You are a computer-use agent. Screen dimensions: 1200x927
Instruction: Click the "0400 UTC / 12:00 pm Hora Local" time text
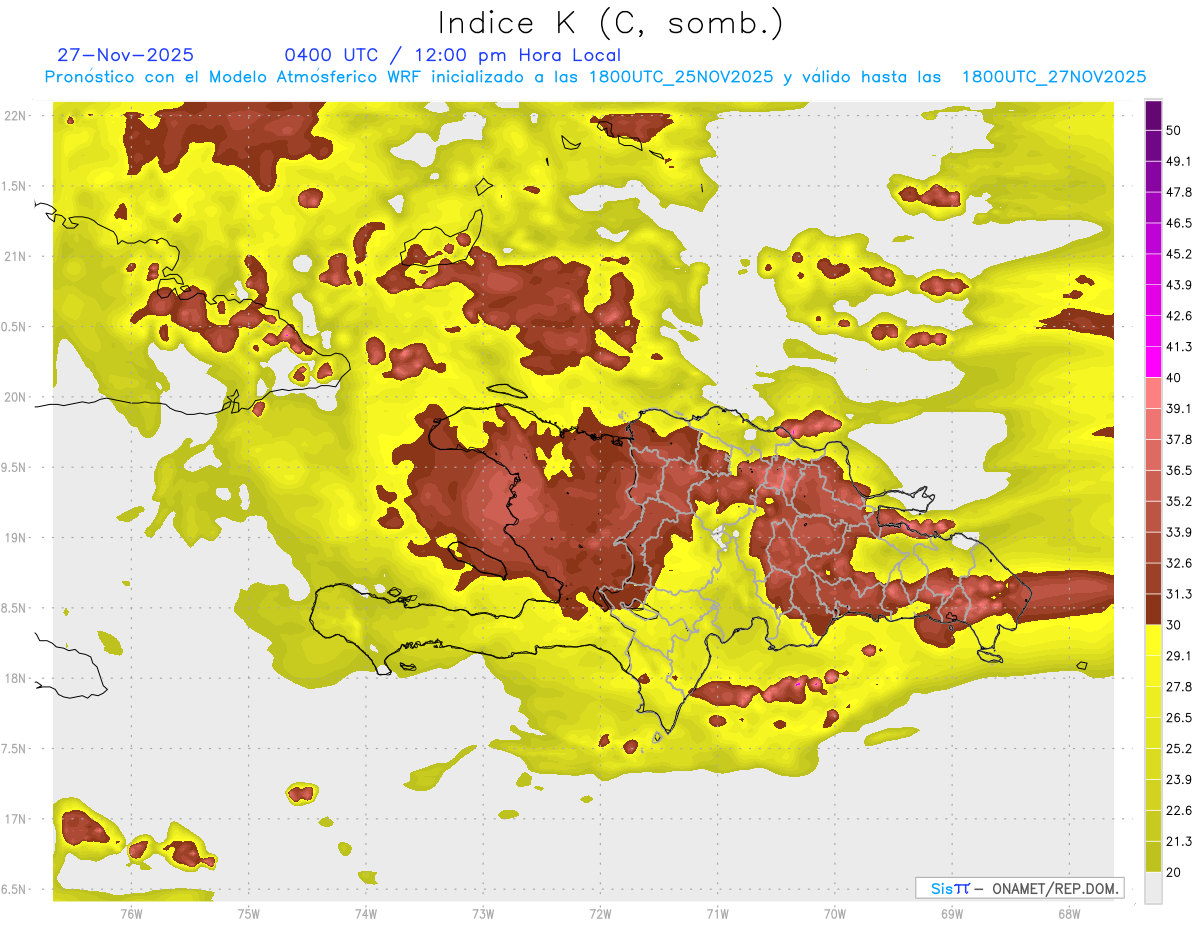[x=452, y=55]
